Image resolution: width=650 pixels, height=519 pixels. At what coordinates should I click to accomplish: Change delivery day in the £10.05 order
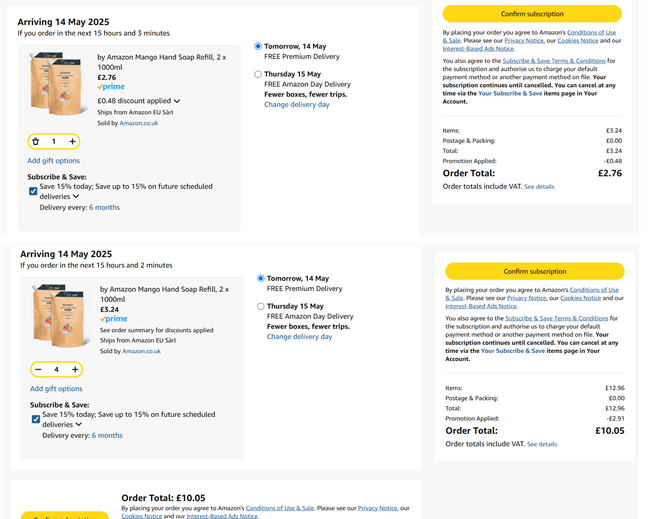pos(299,337)
